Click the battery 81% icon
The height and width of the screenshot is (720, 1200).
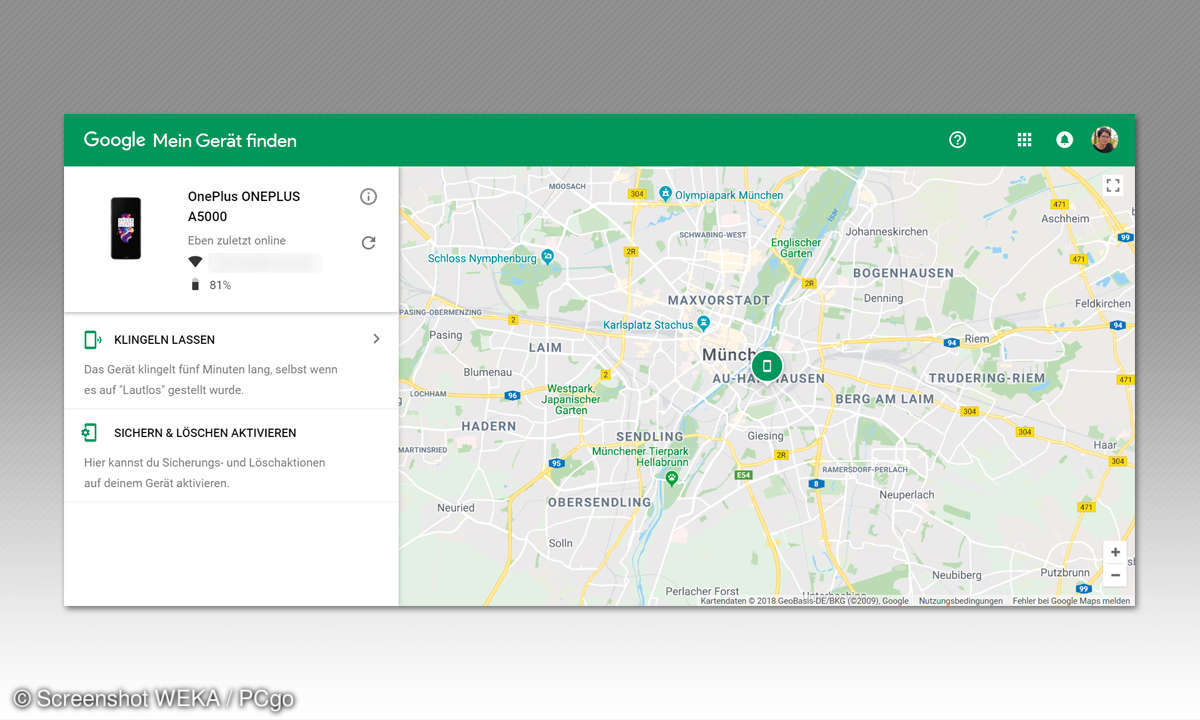(x=195, y=285)
